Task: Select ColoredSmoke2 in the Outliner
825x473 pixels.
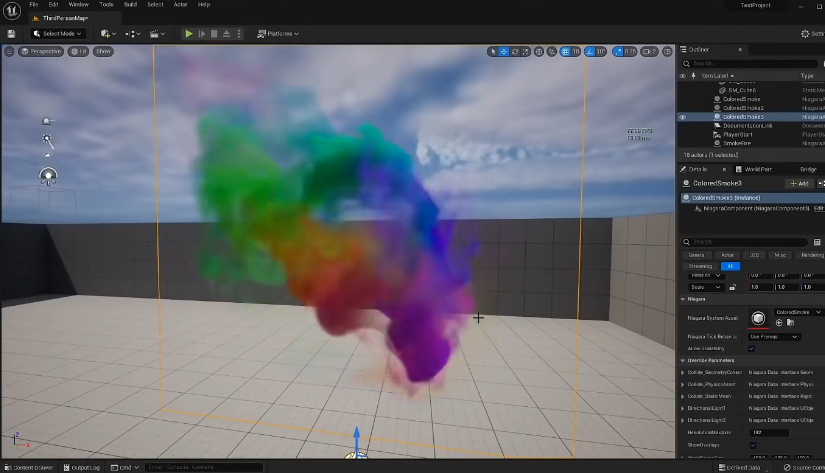Action: tap(743, 108)
